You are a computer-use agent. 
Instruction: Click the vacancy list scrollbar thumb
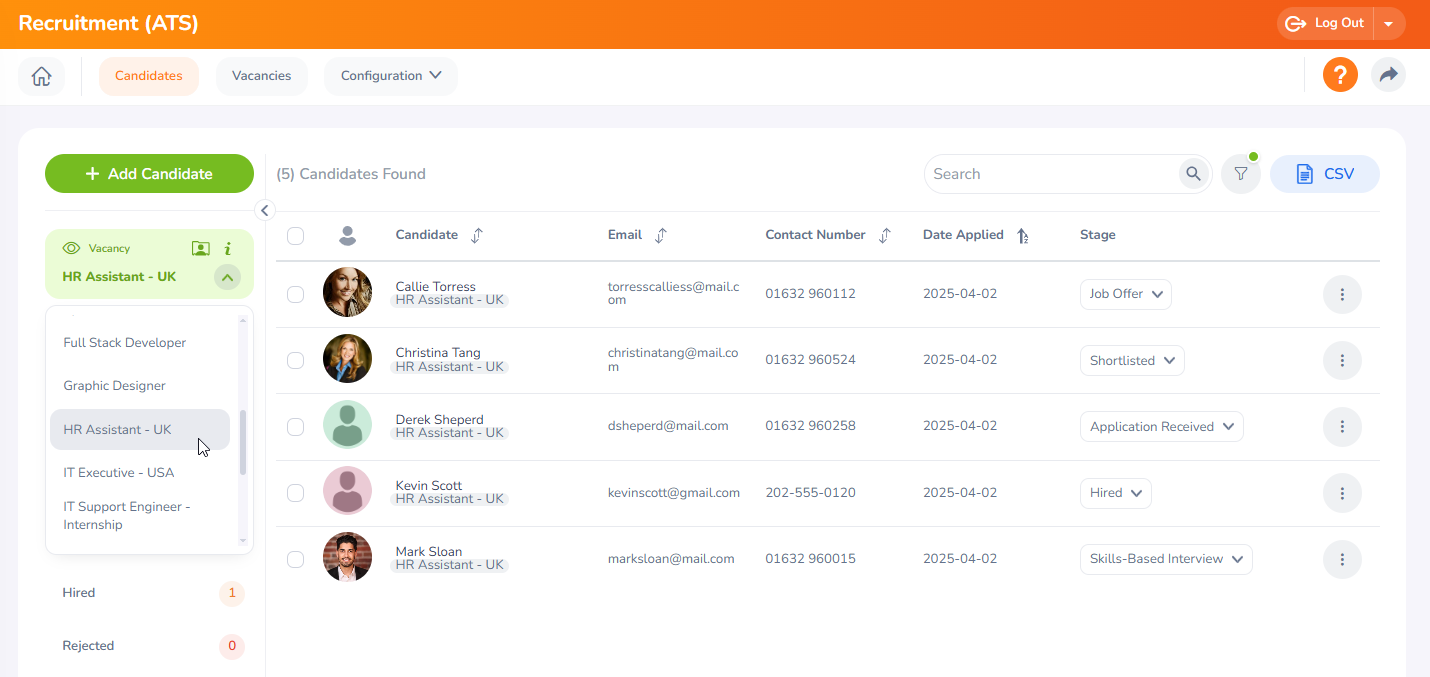pyautogui.click(x=243, y=441)
